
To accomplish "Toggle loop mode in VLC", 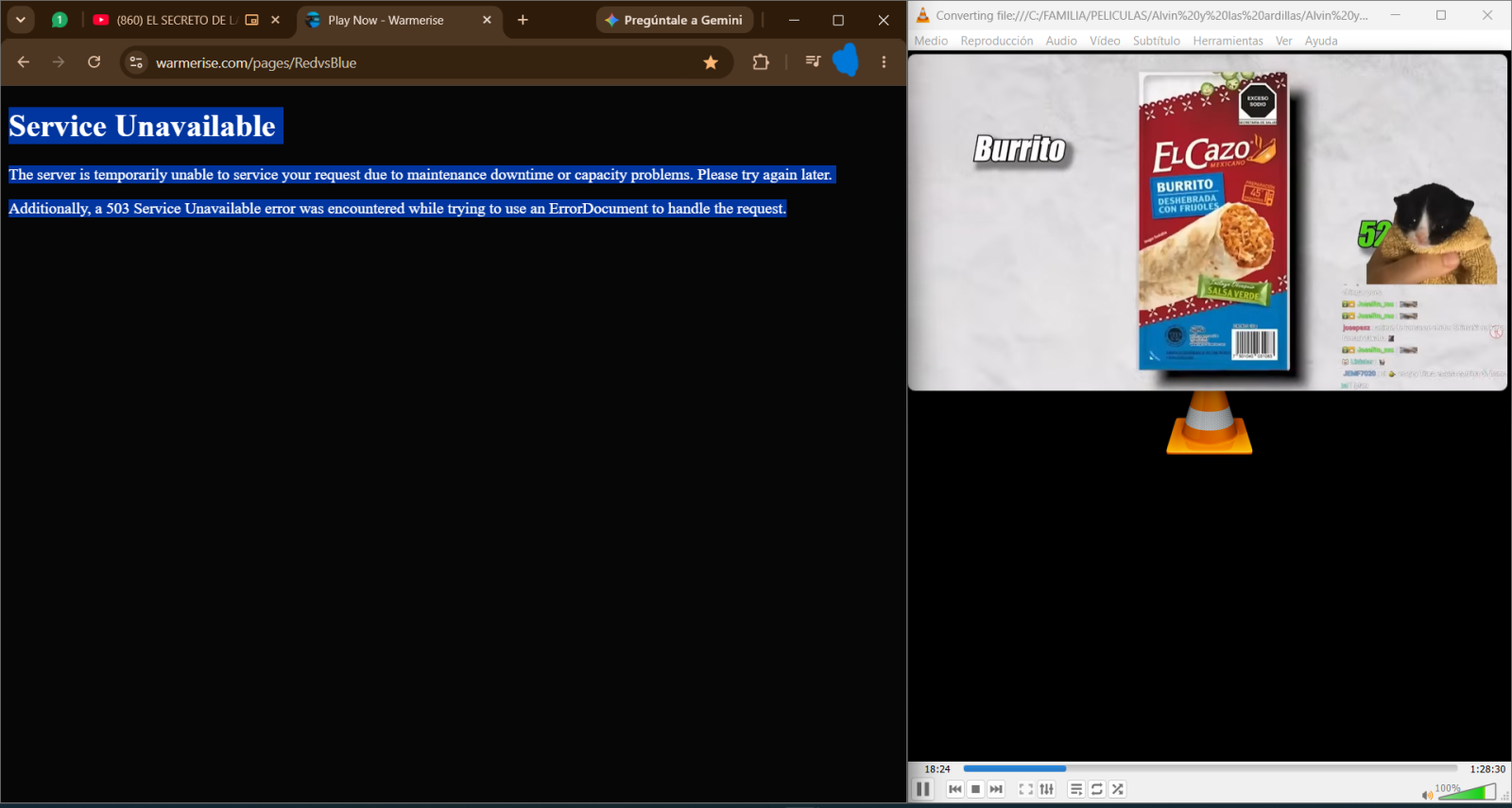I will tap(1097, 789).
